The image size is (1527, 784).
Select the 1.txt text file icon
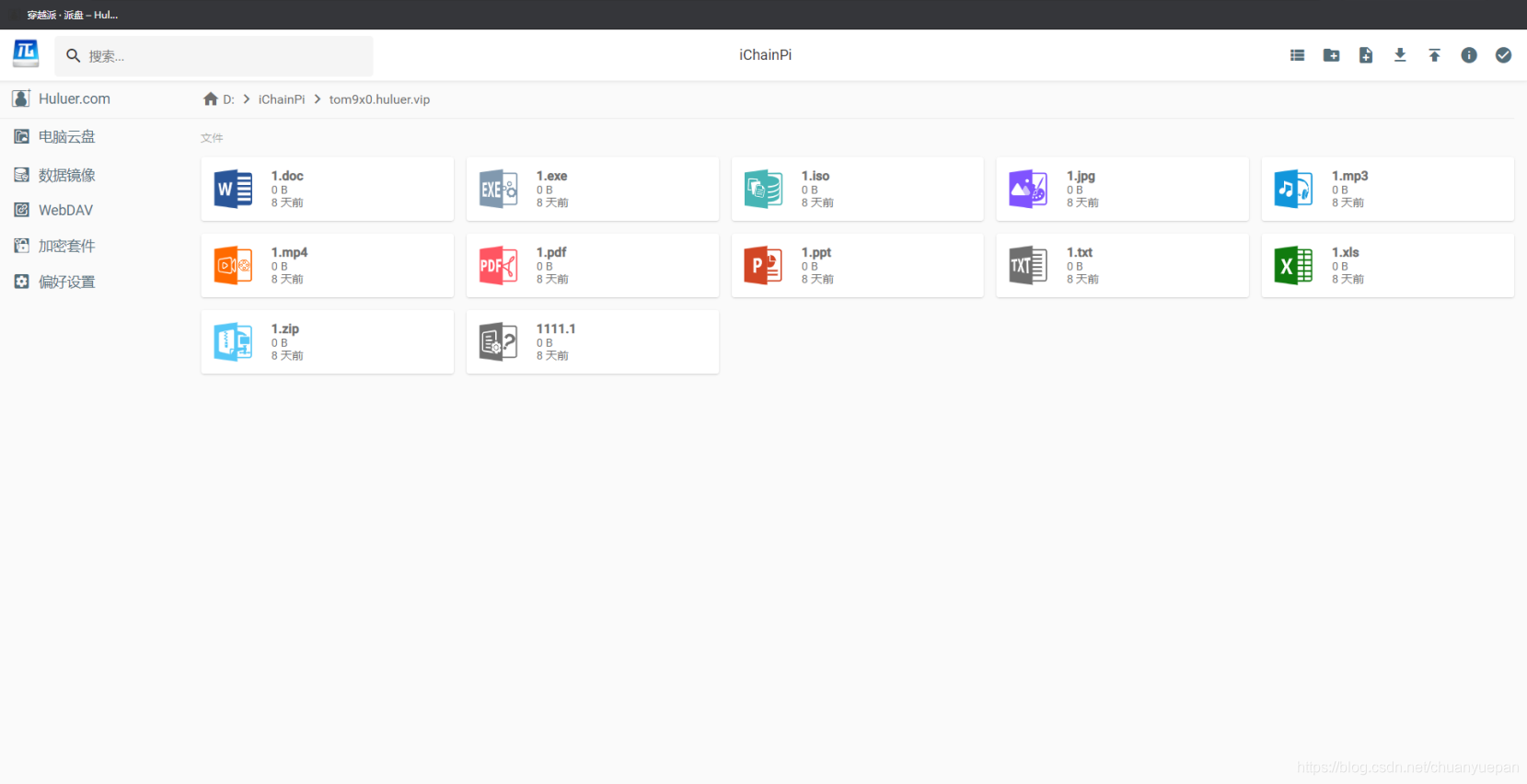(1028, 265)
